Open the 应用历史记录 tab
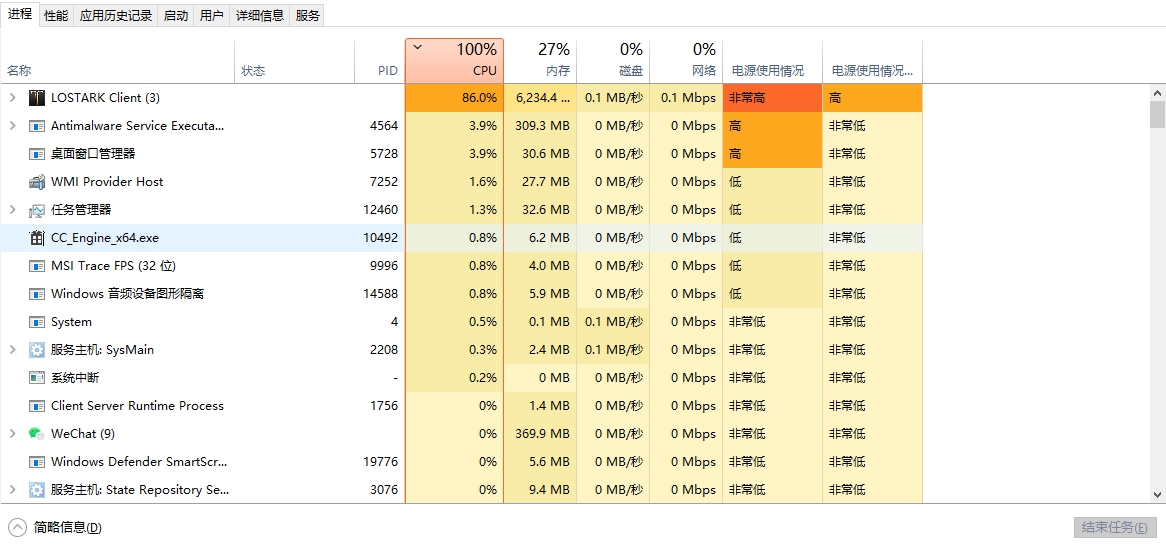The height and width of the screenshot is (552, 1166). (x=115, y=16)
